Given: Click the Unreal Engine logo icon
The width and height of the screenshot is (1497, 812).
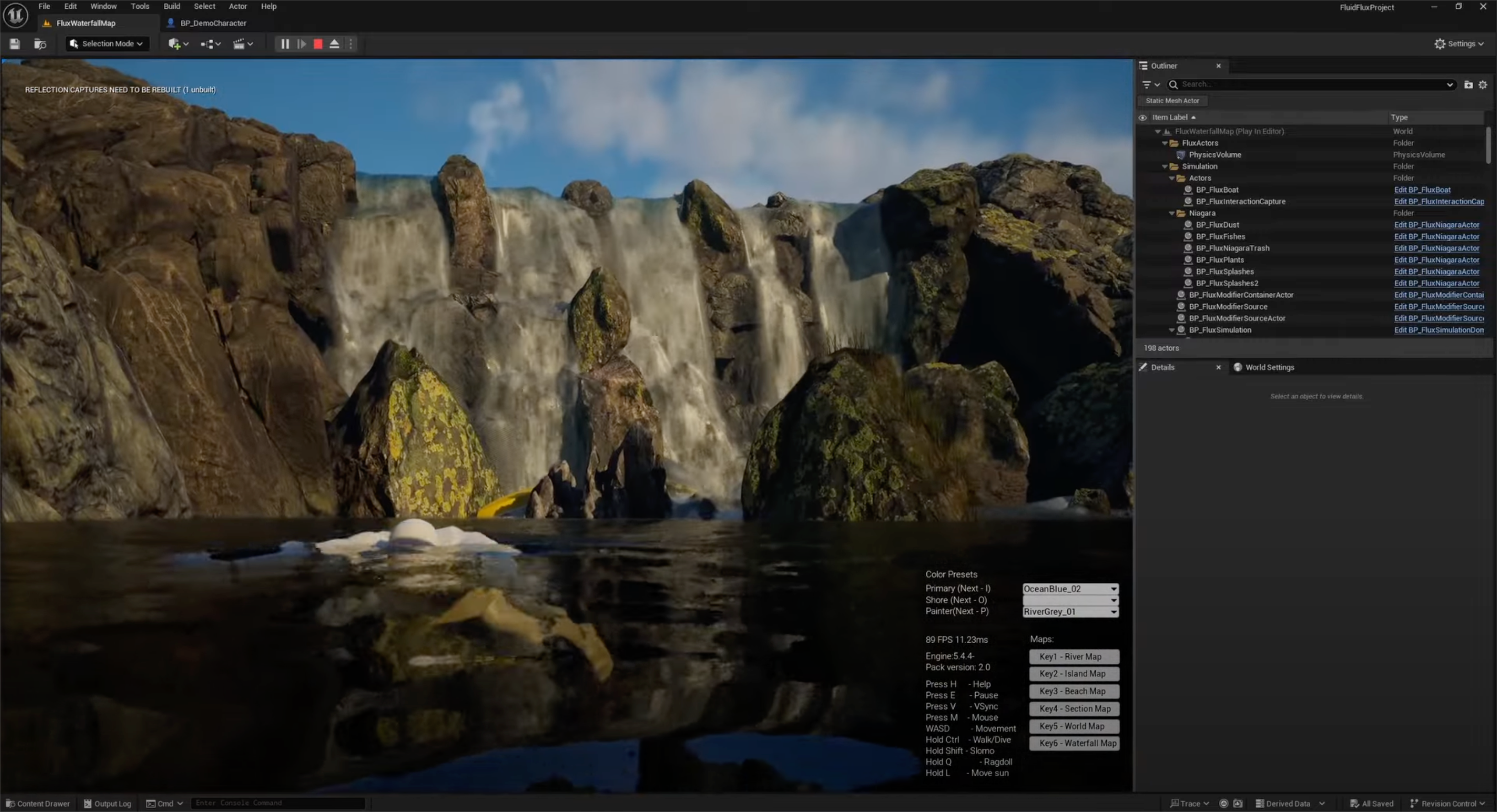Looking at the screenshot, I should (16, 15).
